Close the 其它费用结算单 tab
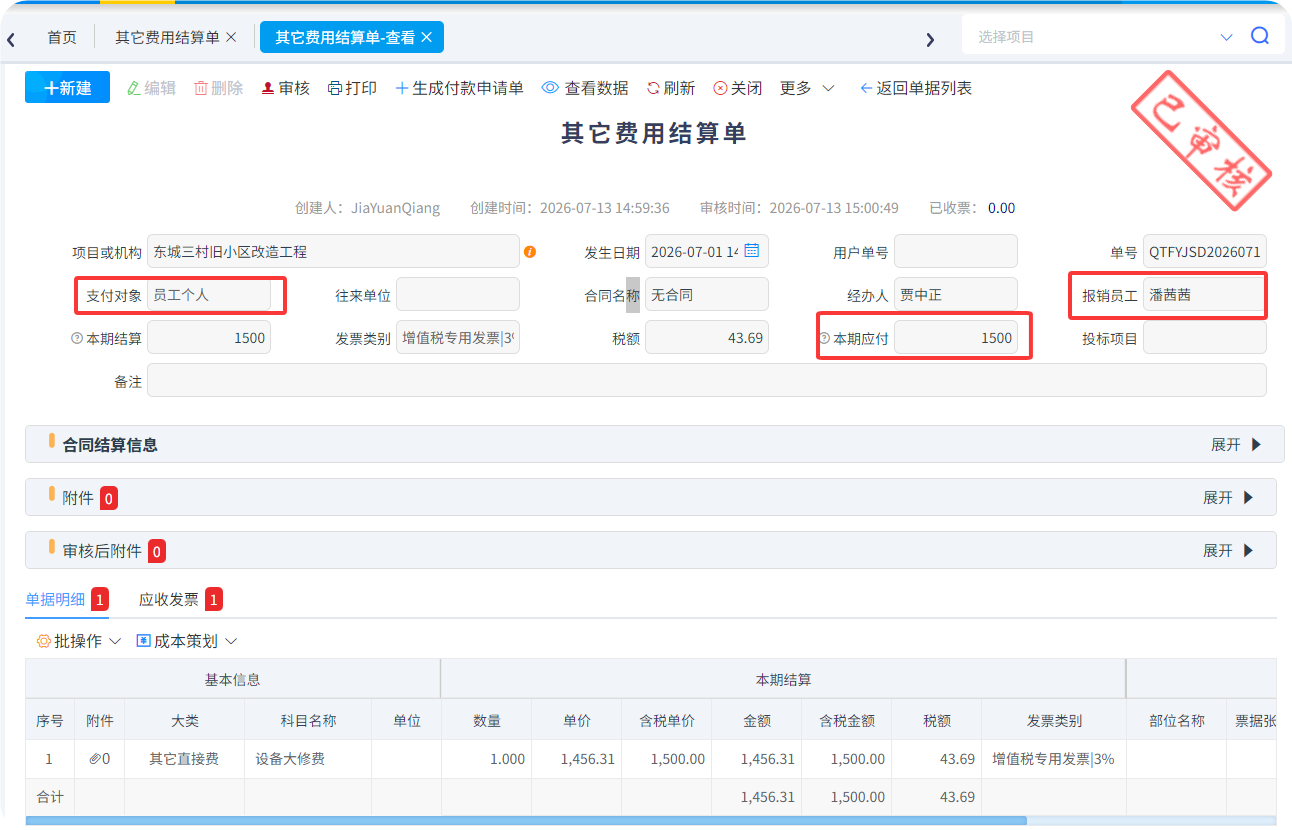Viewport: 1292px width, 830px height. click(231, 37)
